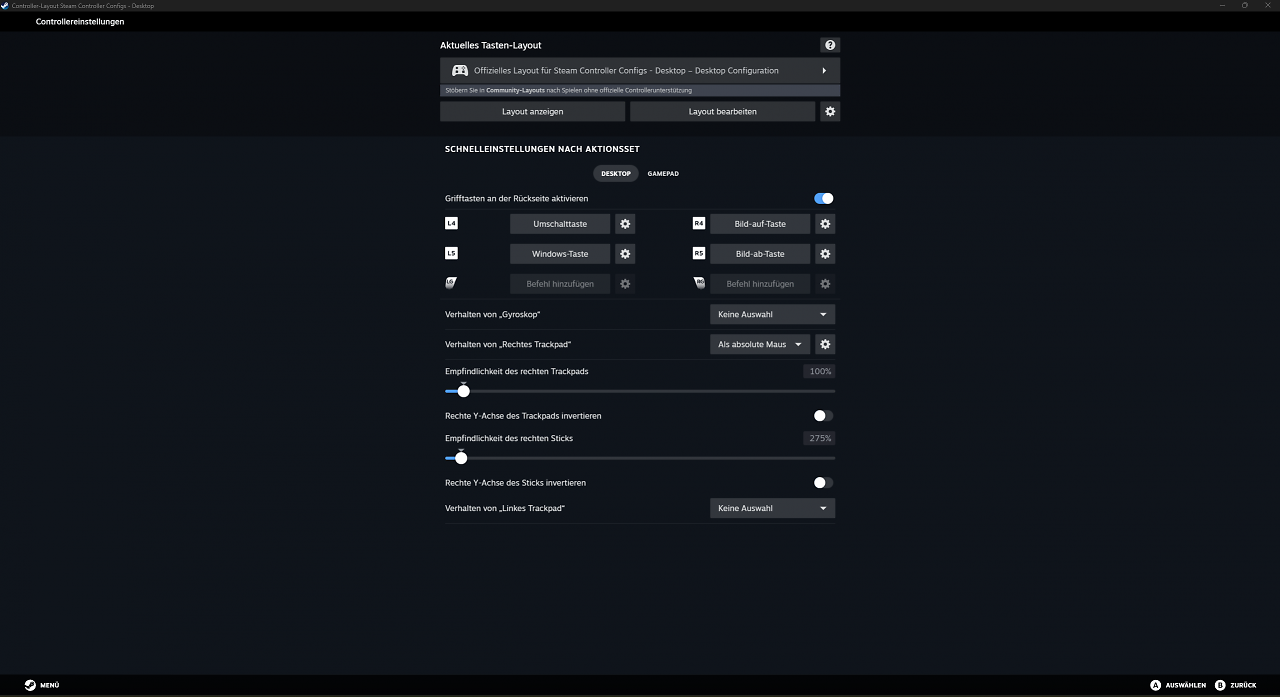
Task: Toggle Rechte Y-Achse des Trackpads invertieren
Action: tap(823, 415)
